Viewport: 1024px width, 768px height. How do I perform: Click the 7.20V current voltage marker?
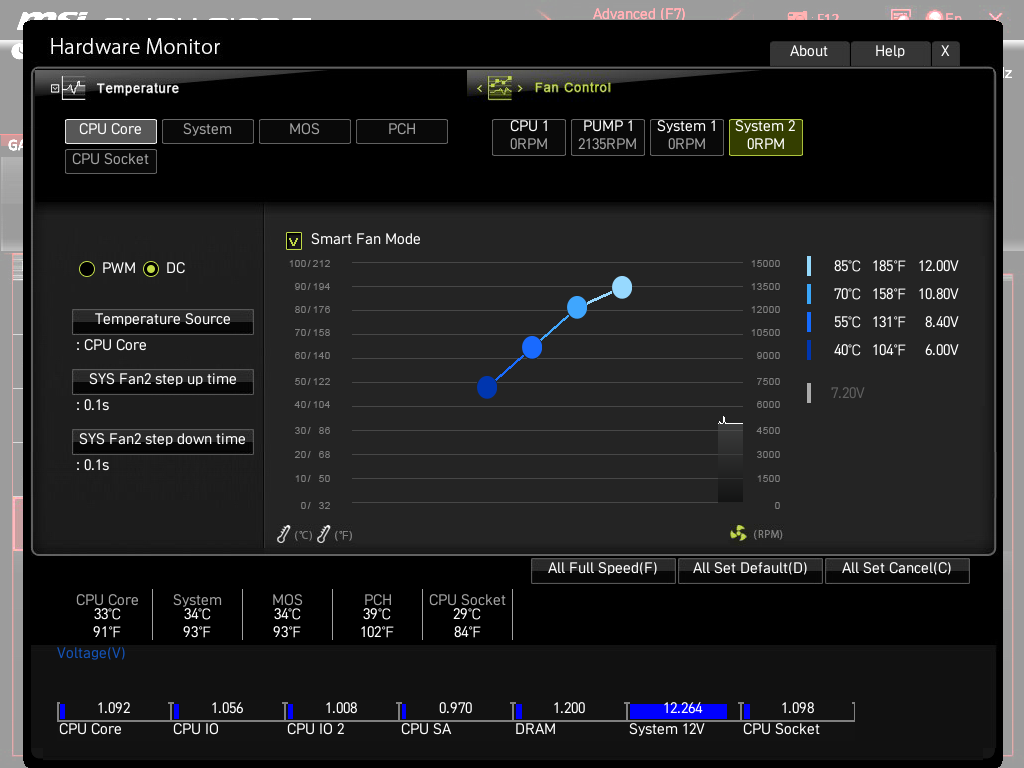pyautogui.click(x=809, y=392)
